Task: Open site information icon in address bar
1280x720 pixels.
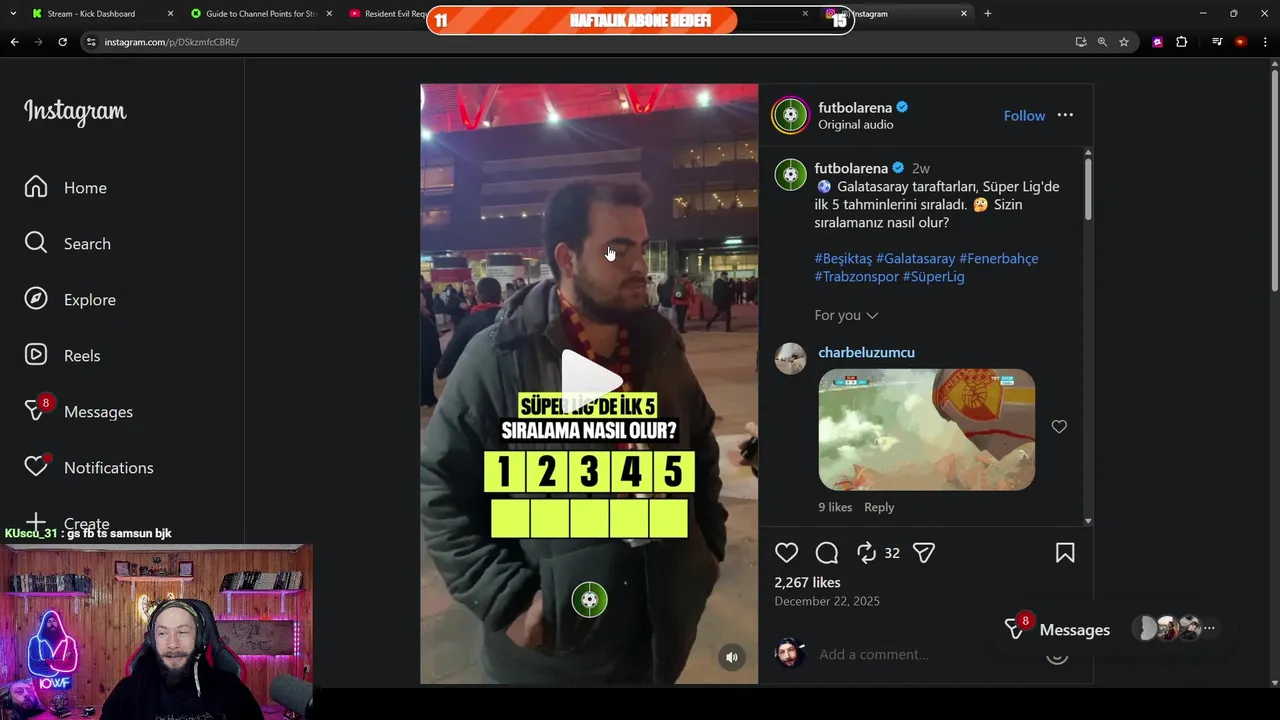Action: tap(91, 42)
